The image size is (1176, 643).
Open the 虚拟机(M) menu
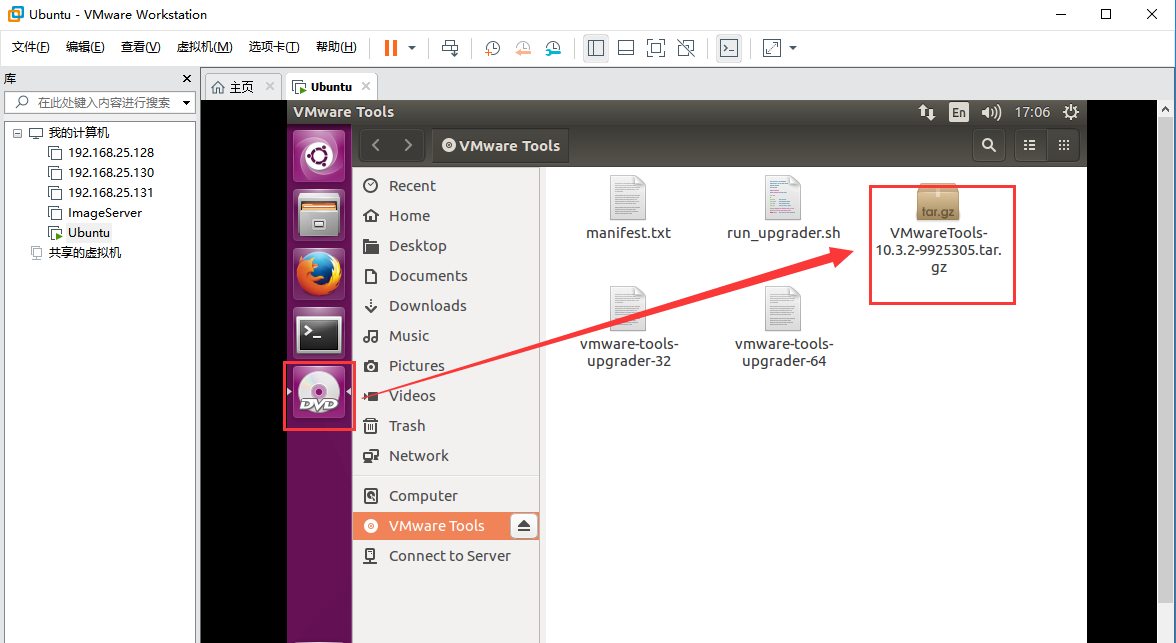(x=204, y=47)
